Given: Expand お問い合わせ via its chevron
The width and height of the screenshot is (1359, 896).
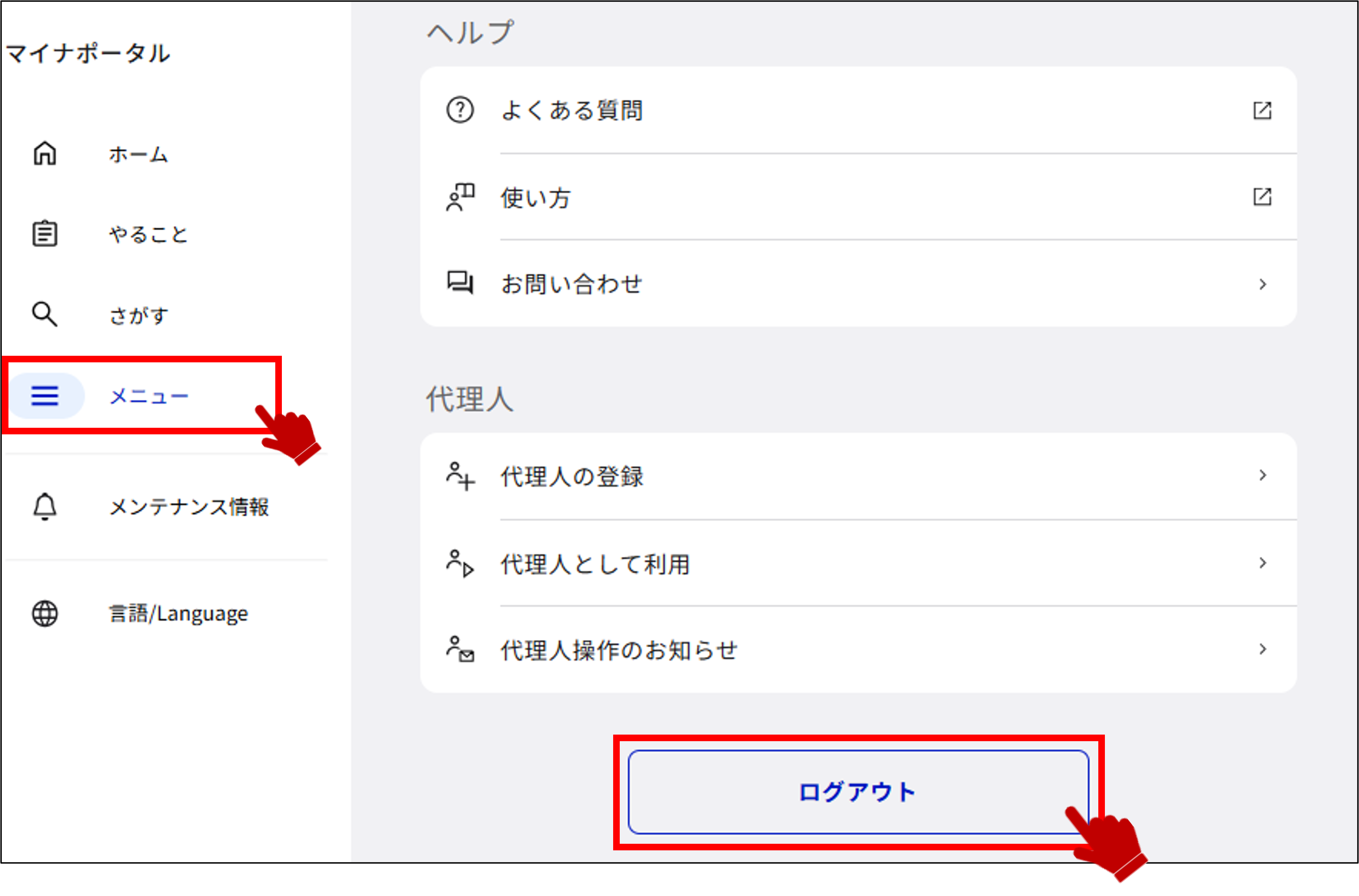Looking at the screenshot, I should [x=1263, y=284].
